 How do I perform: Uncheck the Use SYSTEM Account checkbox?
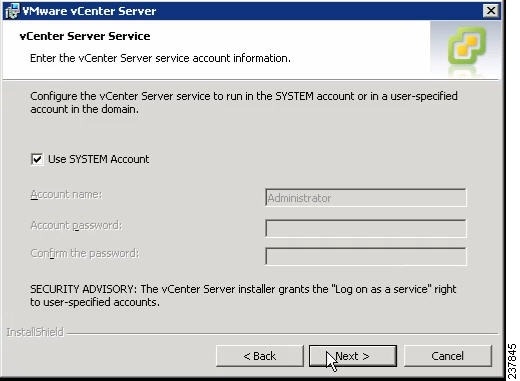[37, 159]
